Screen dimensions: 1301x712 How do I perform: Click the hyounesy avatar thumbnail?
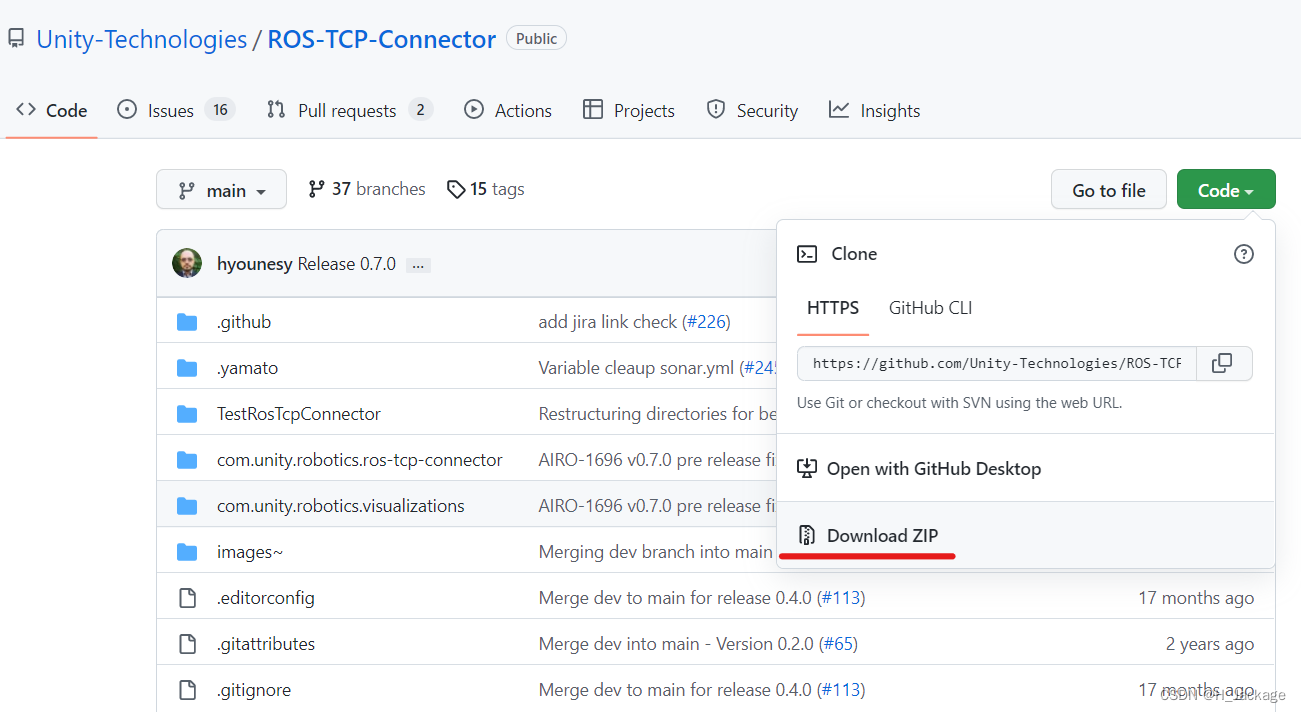187,264
